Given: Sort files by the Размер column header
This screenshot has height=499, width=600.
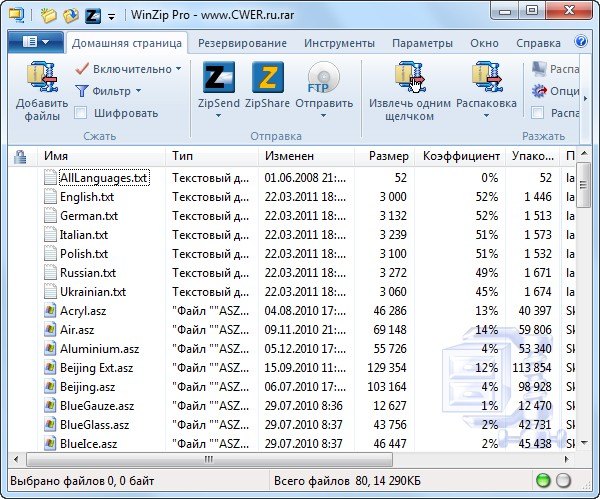Looking at the screenshot, I should coord(387,156).
